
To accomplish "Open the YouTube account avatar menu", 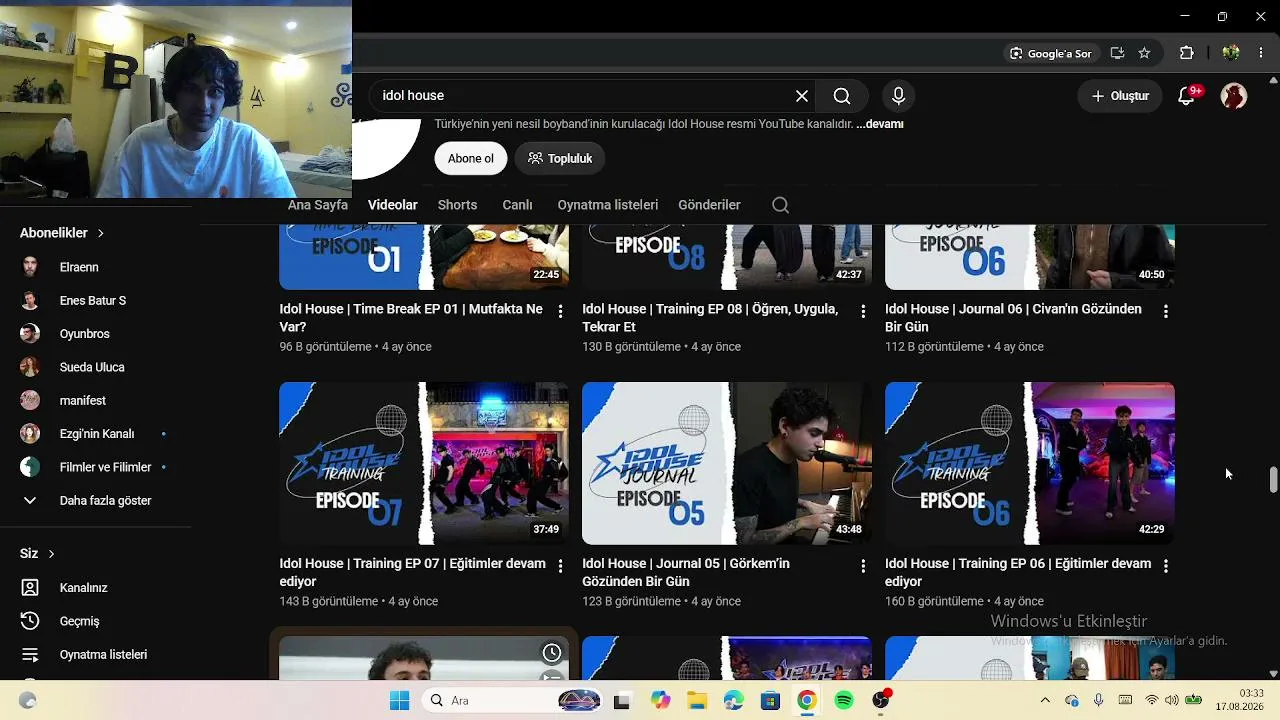I will click(1234, 96).
